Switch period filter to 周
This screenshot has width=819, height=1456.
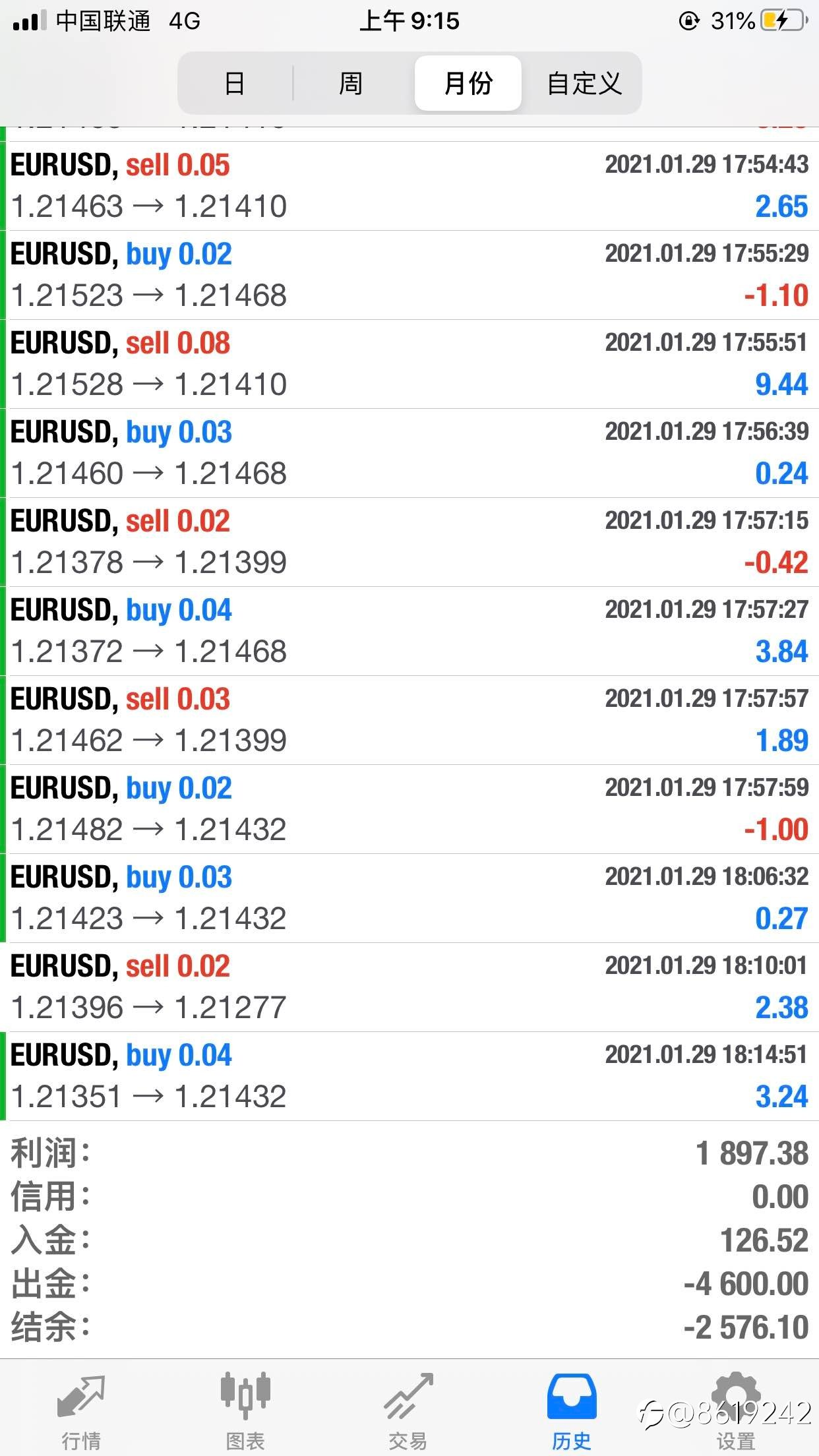pos(351,83)
